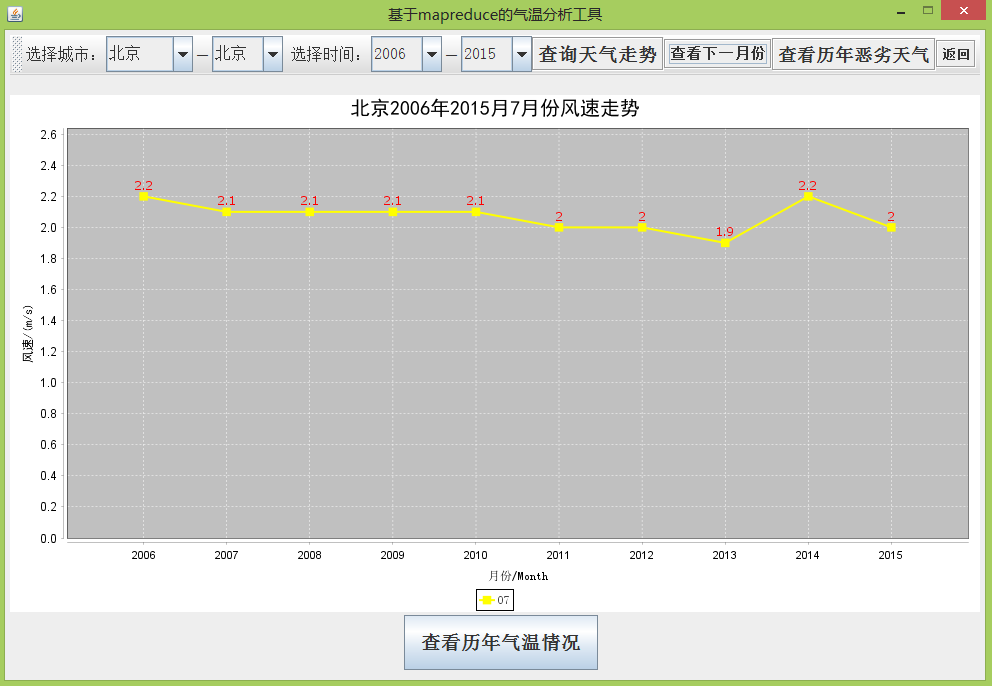Click the 2009 data point marker
The height and width of the screenshot is (686, 992).
393,212
